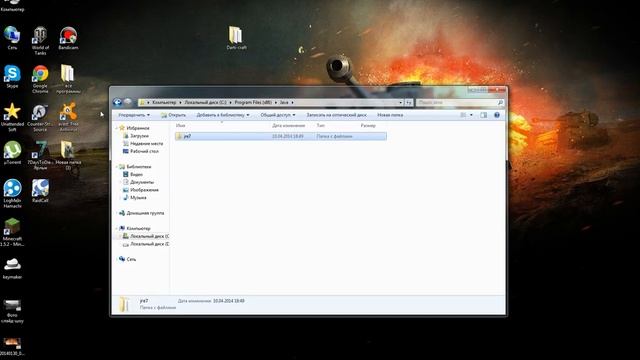Click Program Files (x86) breadcrumb
The image size is (640, 360).
253,102
